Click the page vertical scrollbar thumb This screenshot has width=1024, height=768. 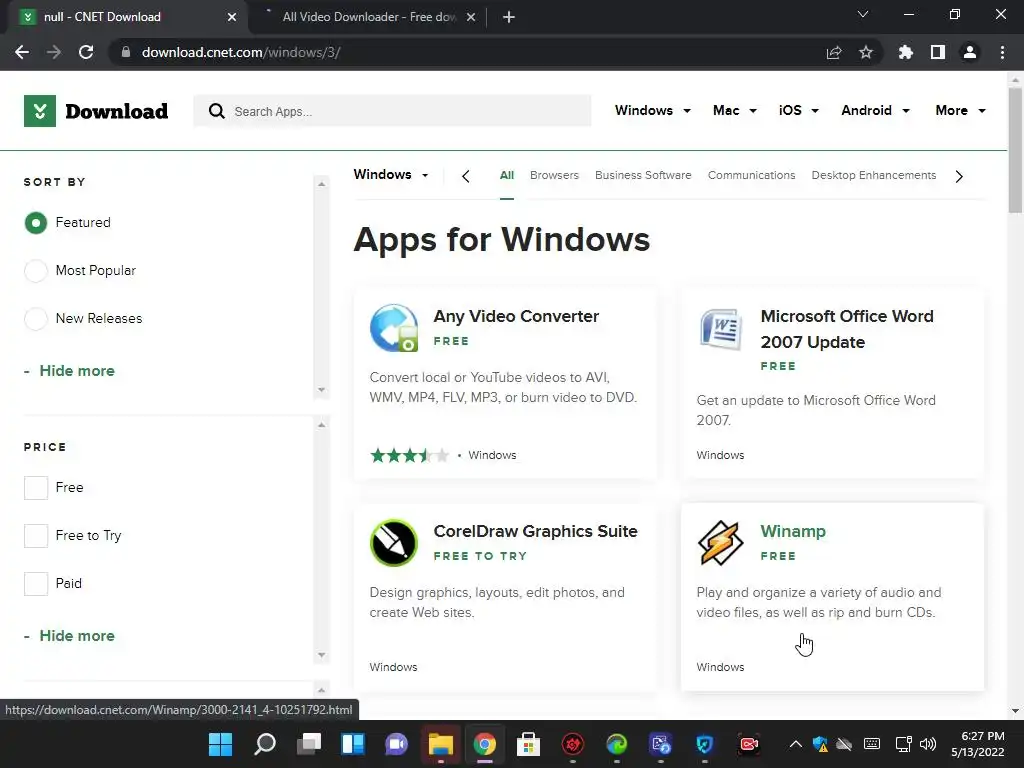[1015, 150]
